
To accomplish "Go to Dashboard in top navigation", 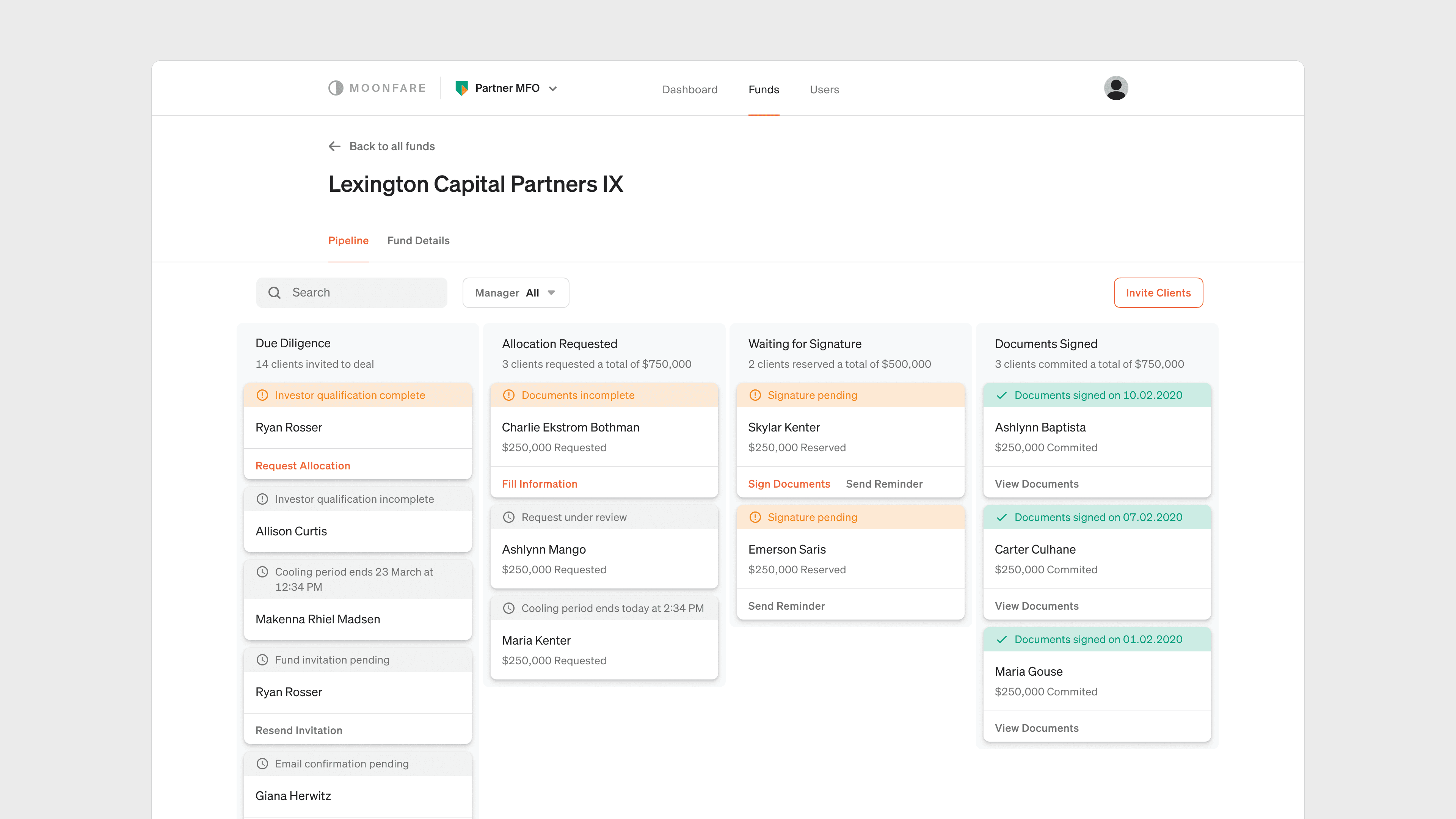I will click(x=690, y=89).
